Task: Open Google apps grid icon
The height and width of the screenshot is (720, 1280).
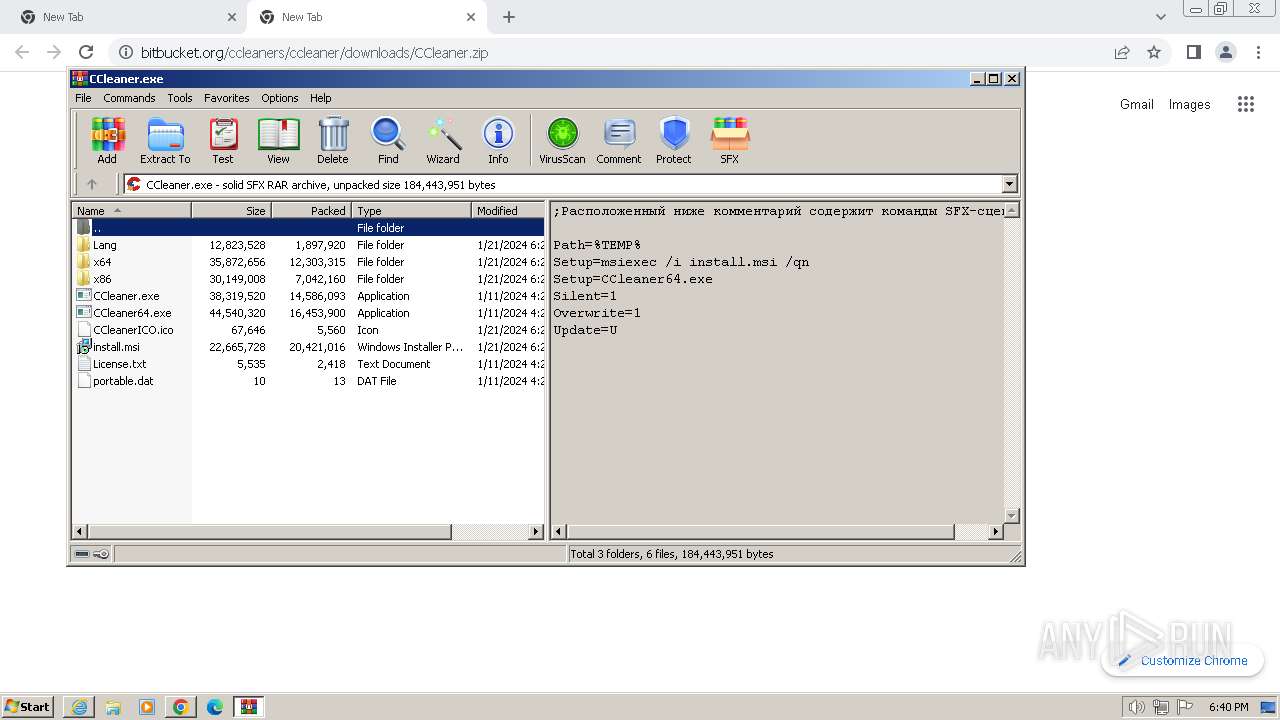Action: 1245,104
